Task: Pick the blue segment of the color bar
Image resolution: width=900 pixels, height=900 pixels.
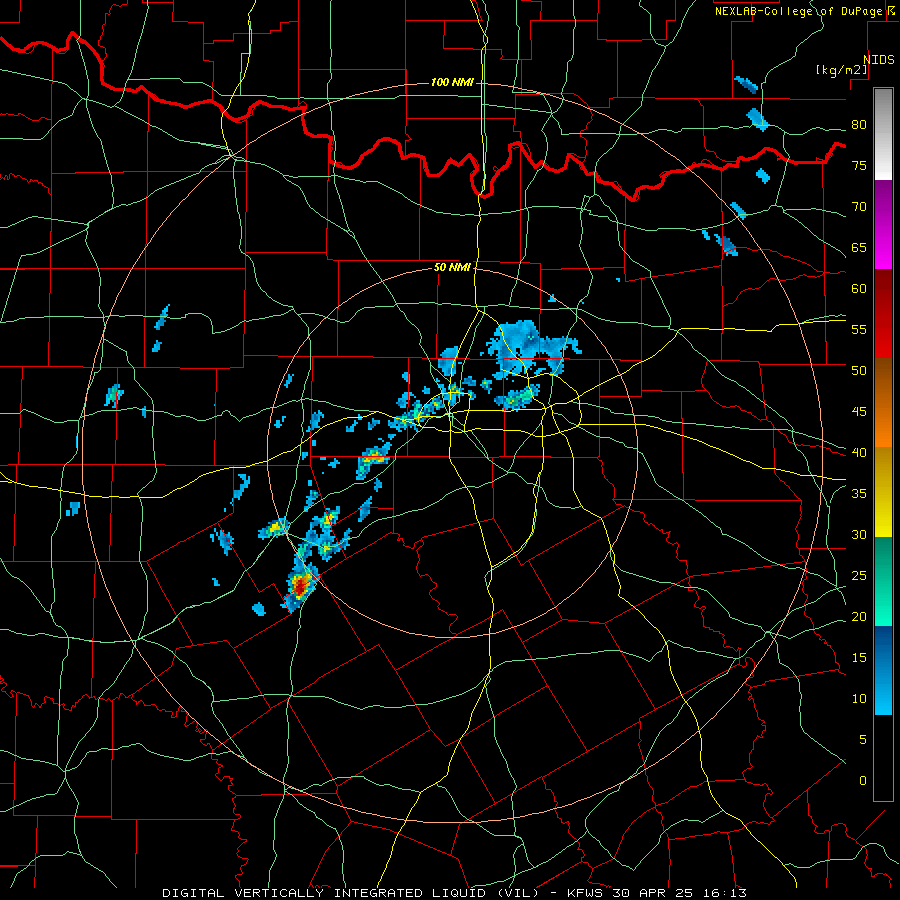Action: [883, 670]
